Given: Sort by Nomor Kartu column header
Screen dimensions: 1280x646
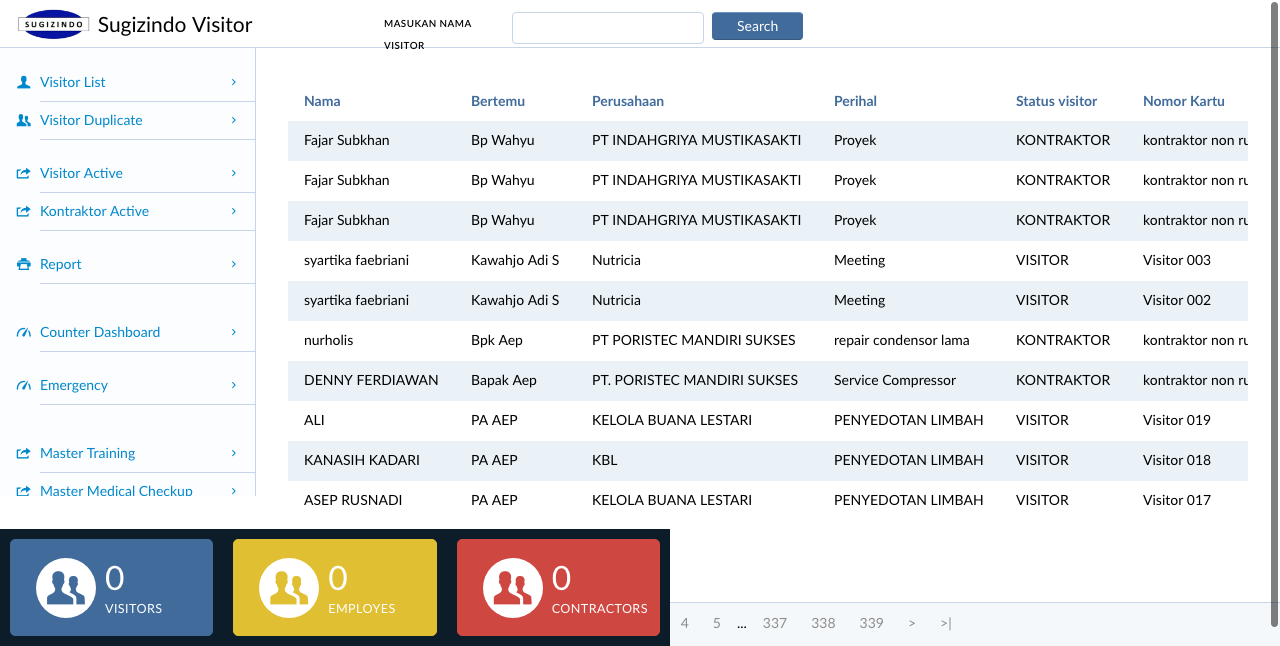Looking at the screenshot, I should [x=1184, y=101].
